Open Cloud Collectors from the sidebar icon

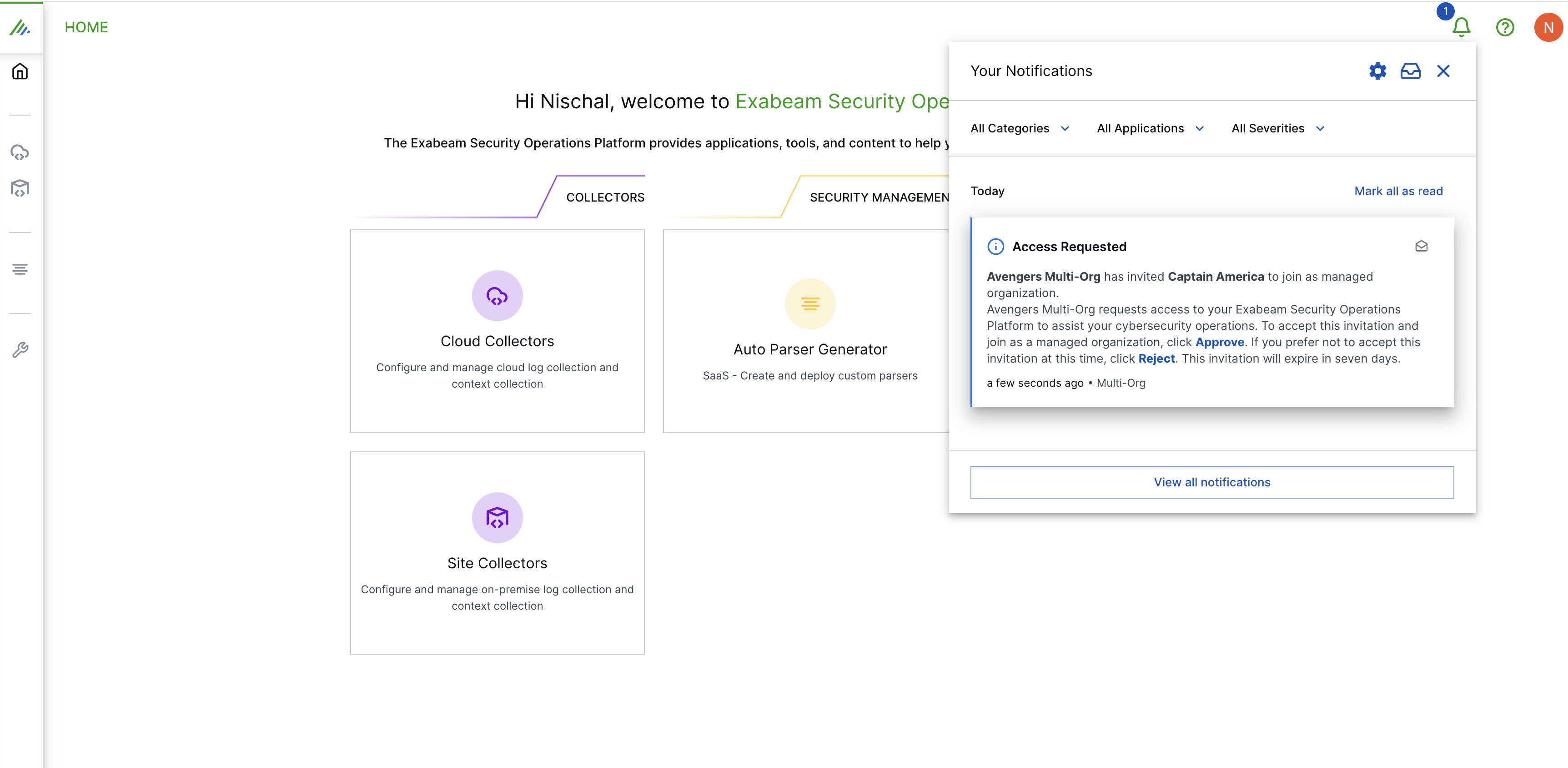[20, 152]
